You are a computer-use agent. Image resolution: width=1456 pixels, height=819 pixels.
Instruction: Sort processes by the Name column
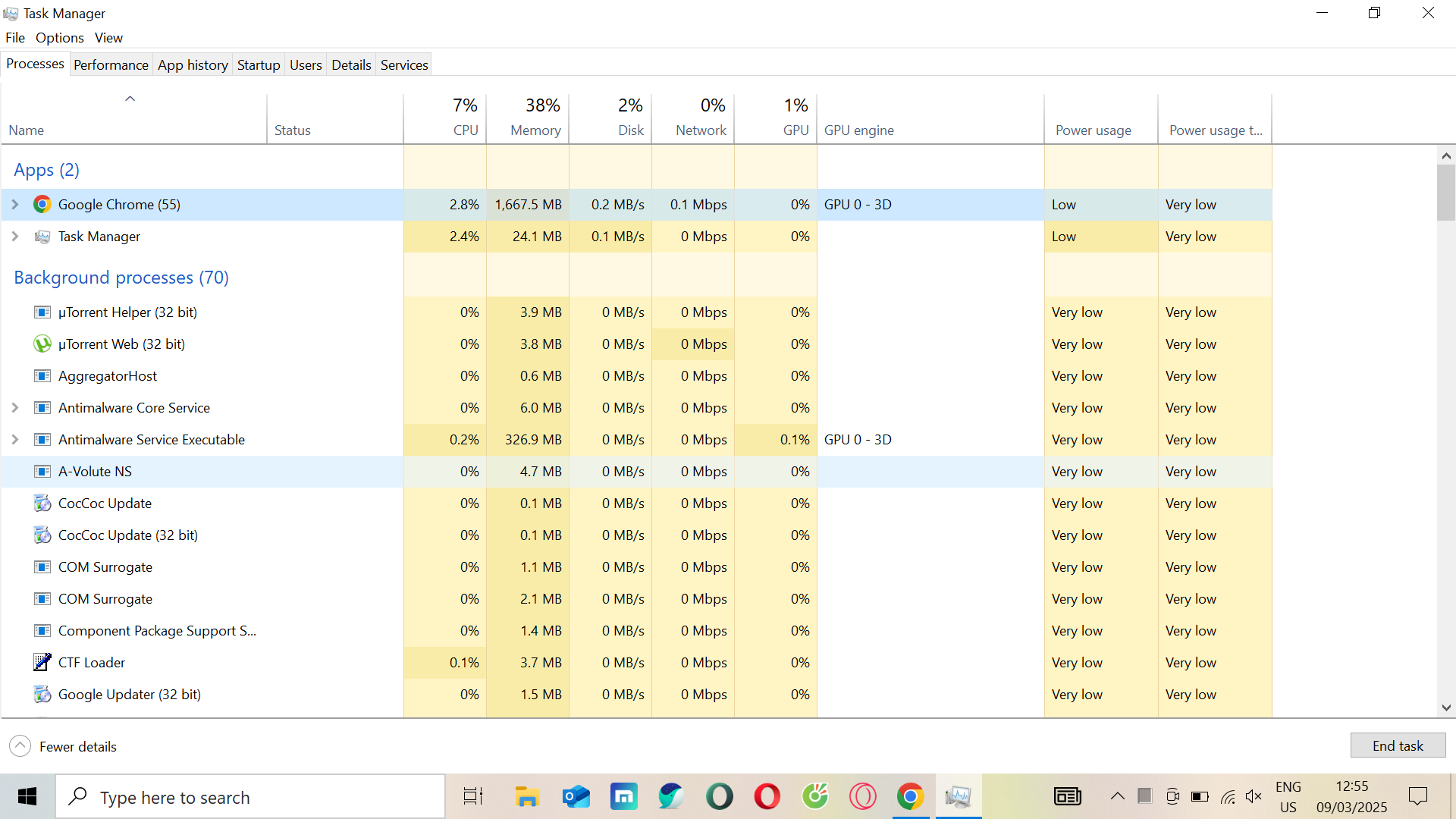(x=133, y=119)
